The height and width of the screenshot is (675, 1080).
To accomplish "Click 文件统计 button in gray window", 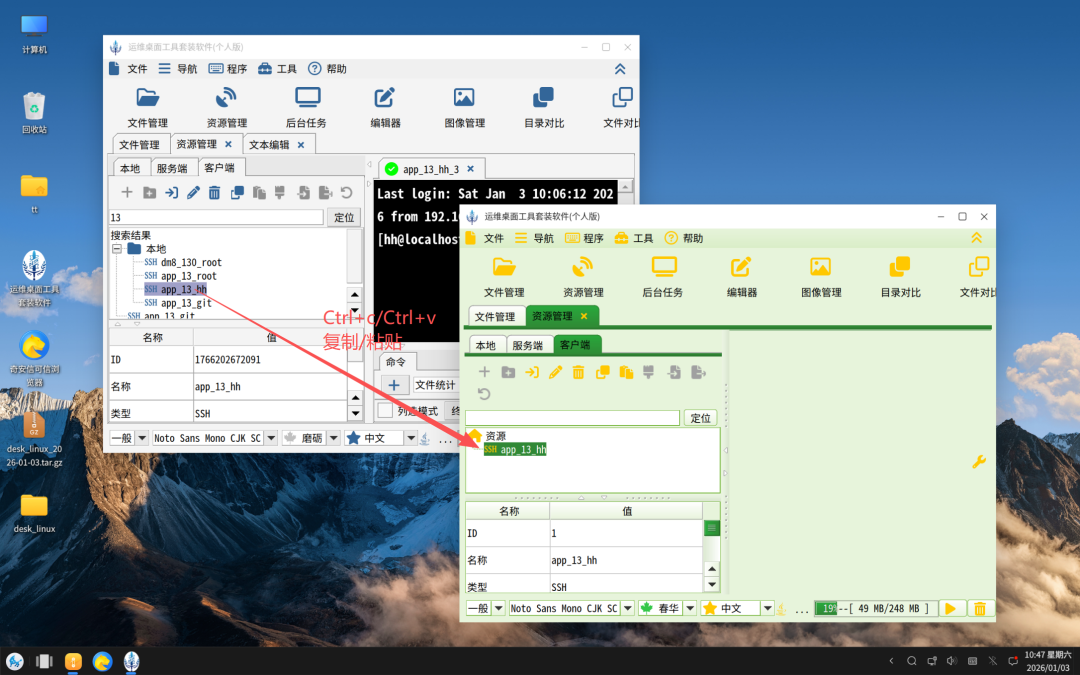I will (435, 385).
